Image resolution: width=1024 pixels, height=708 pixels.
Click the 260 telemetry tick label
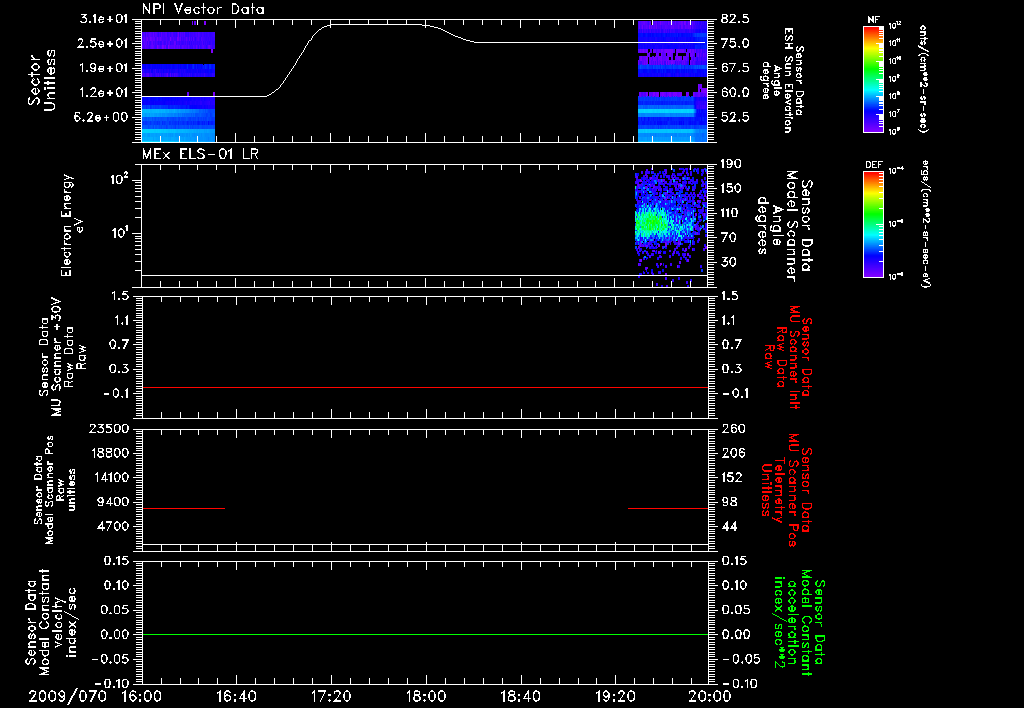coord(732,429)
